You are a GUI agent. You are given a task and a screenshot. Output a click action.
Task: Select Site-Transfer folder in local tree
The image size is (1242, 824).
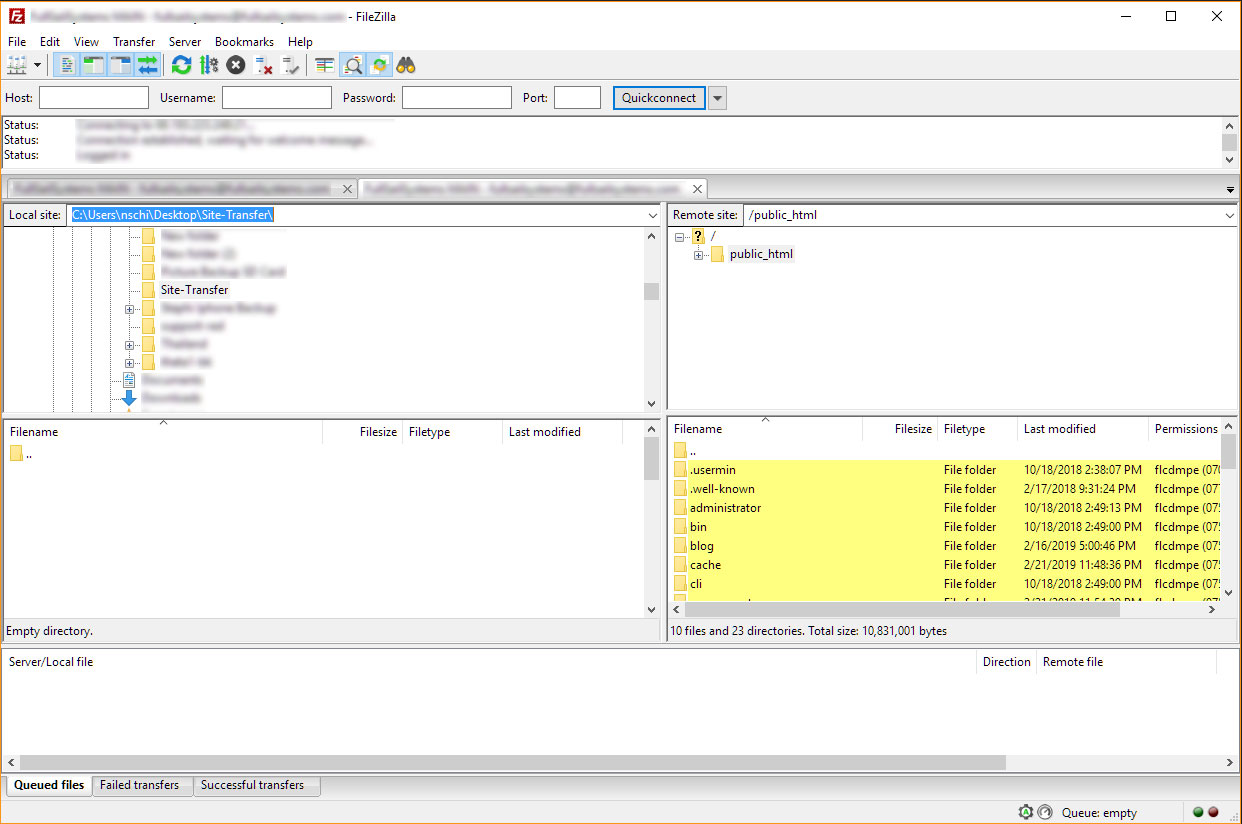coord(194,290)
